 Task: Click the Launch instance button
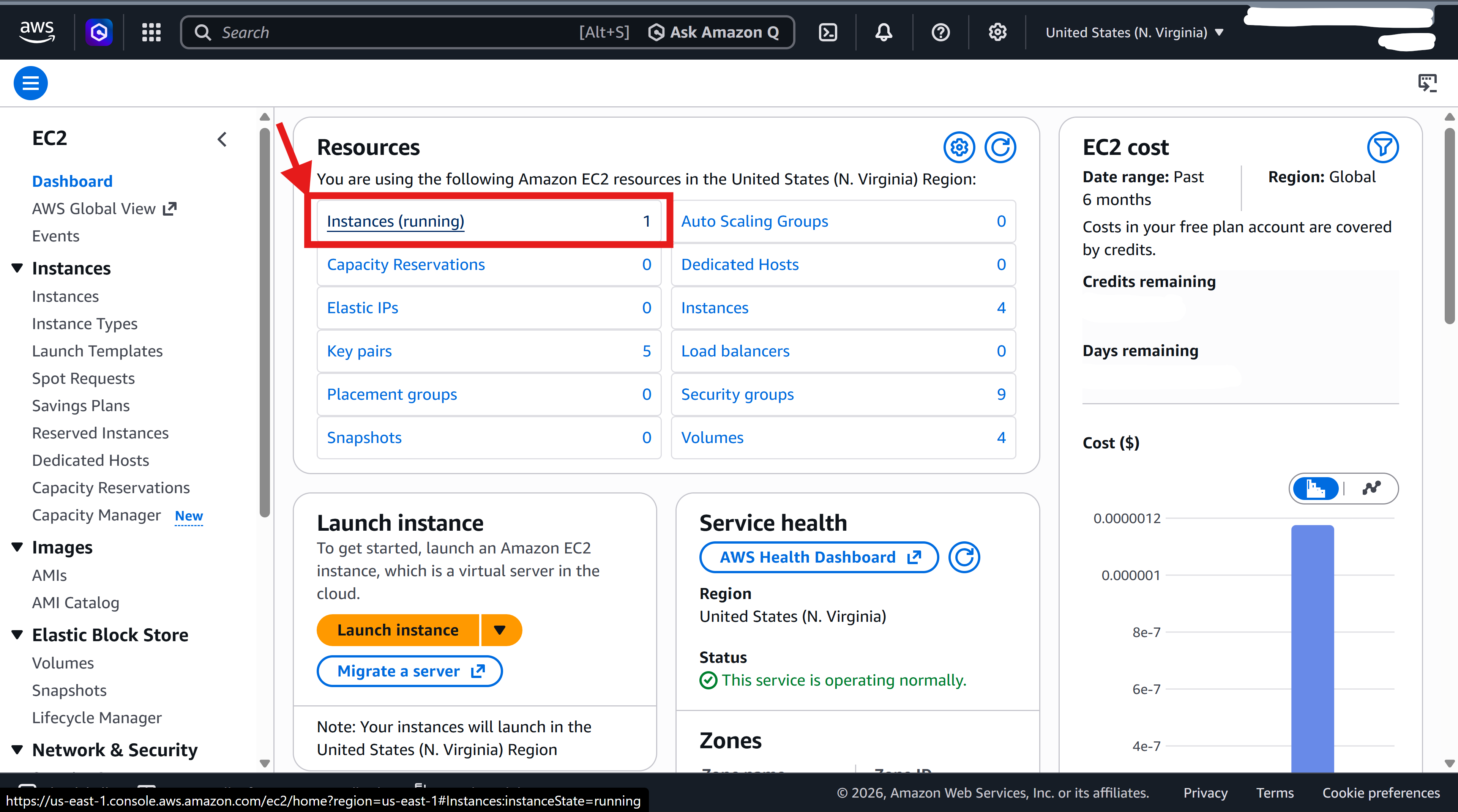[x=398, y=630]
